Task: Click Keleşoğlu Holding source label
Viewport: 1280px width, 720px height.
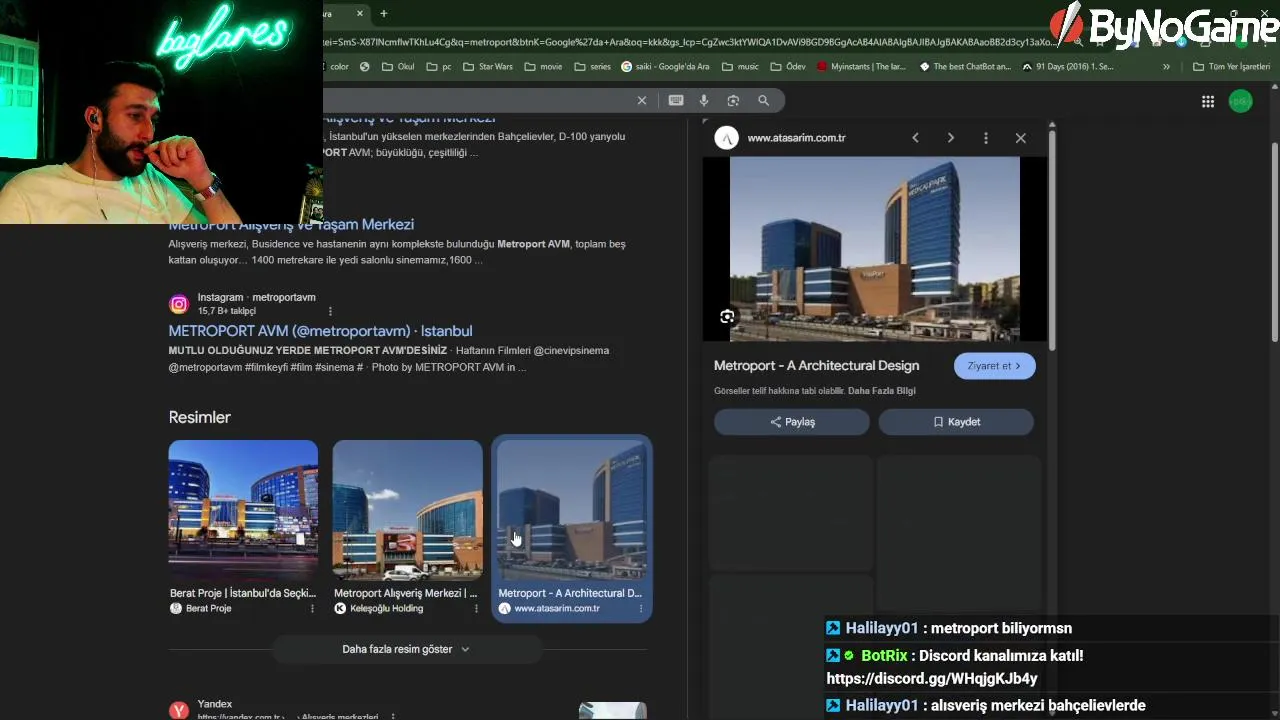Action: 385,608
